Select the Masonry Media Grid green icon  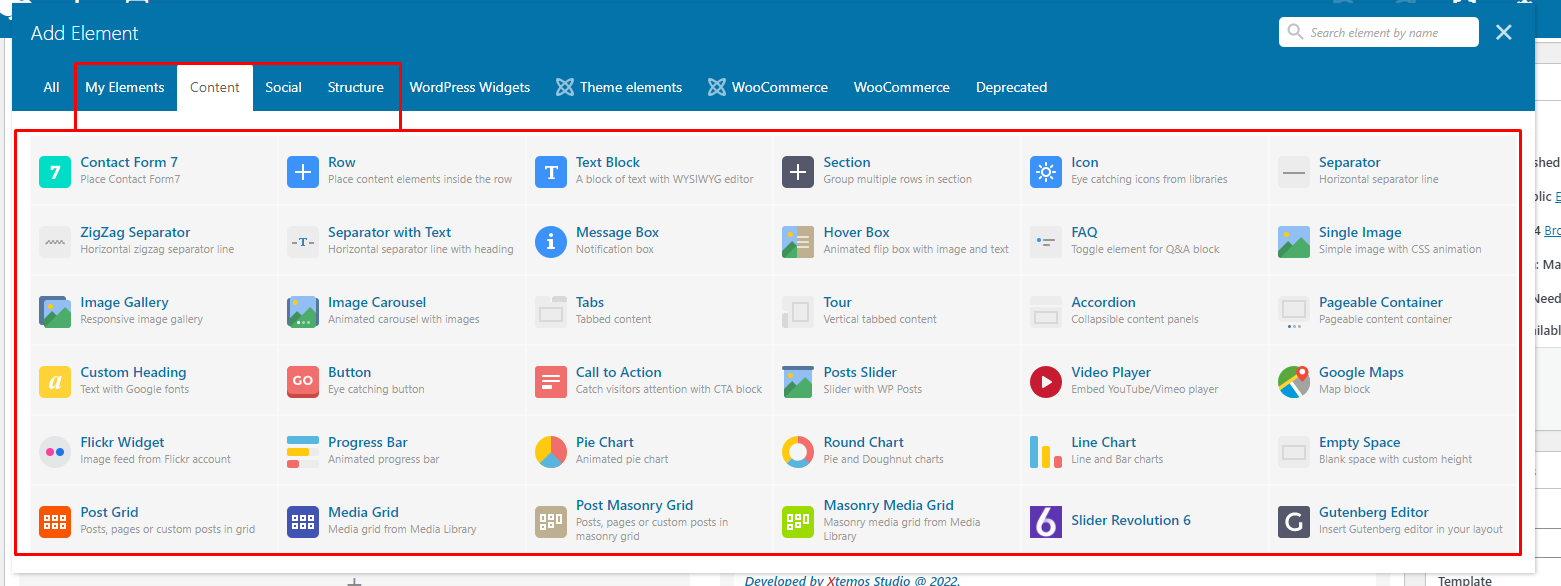(798, 522)
